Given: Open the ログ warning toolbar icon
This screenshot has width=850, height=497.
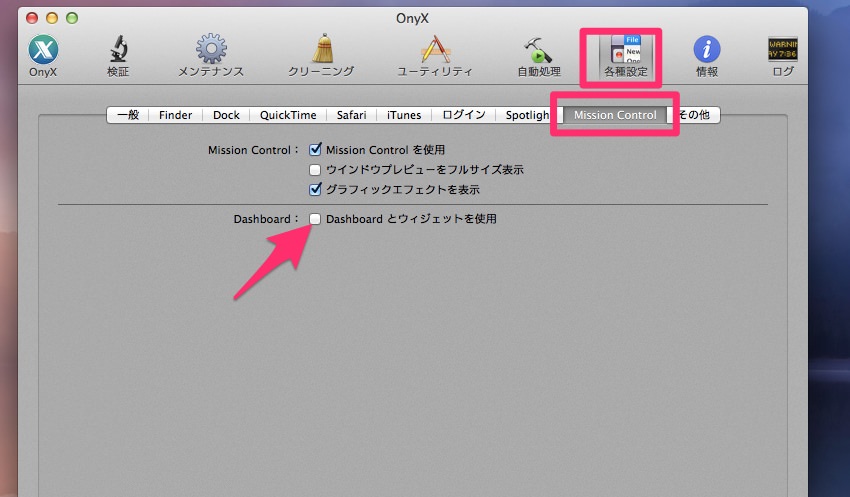Looking at the screenshot, I should click(783, 55).
